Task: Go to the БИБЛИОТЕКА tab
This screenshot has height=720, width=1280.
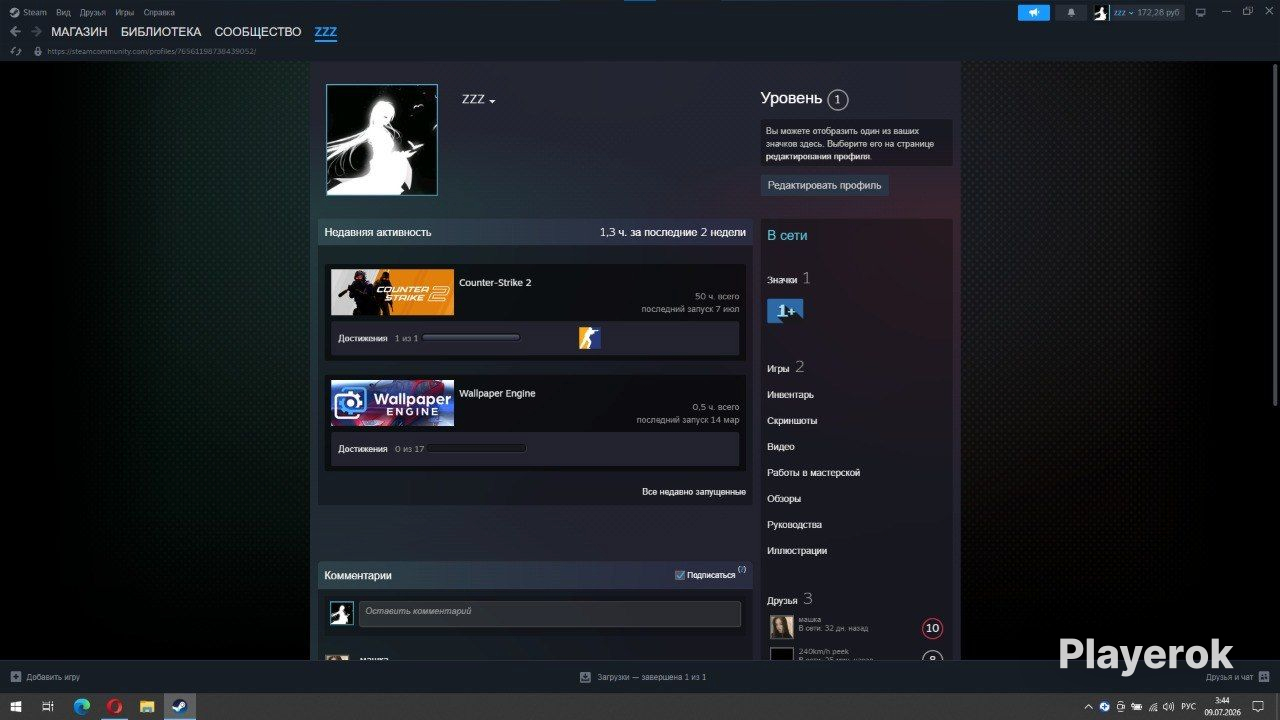Action: click(x=161, y=32)
